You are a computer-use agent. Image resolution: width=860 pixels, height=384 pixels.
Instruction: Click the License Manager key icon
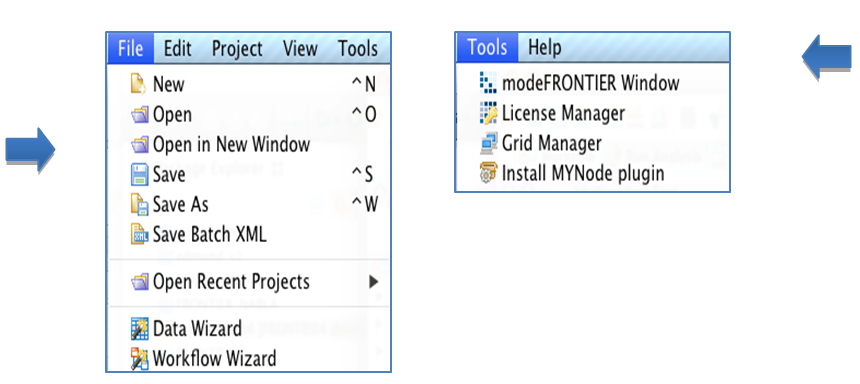(x=488, y=113)
